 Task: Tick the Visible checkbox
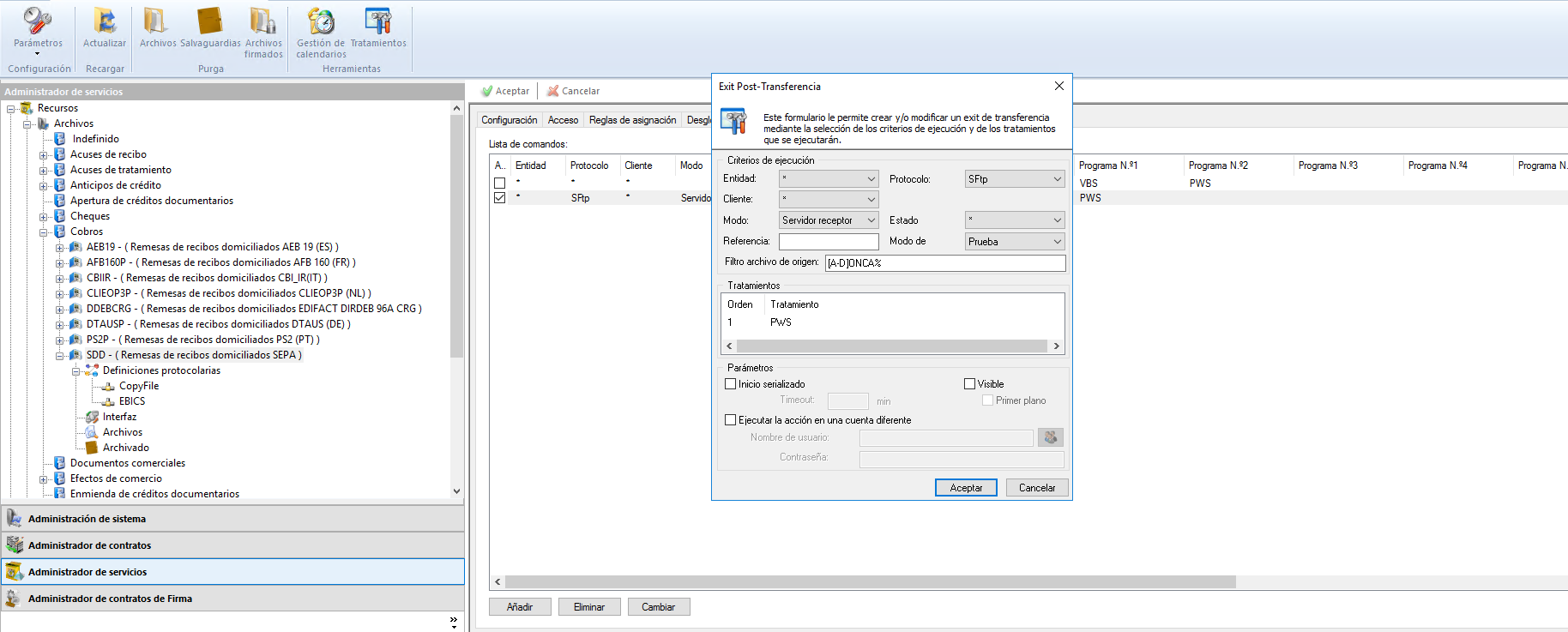point(970,384)
